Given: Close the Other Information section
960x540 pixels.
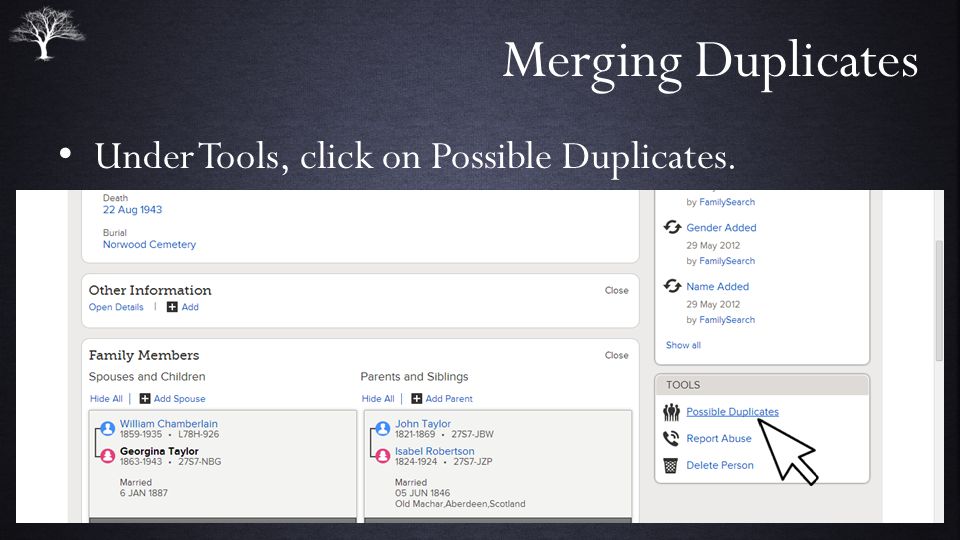Looking at the screenshot, I should (617, 290).
